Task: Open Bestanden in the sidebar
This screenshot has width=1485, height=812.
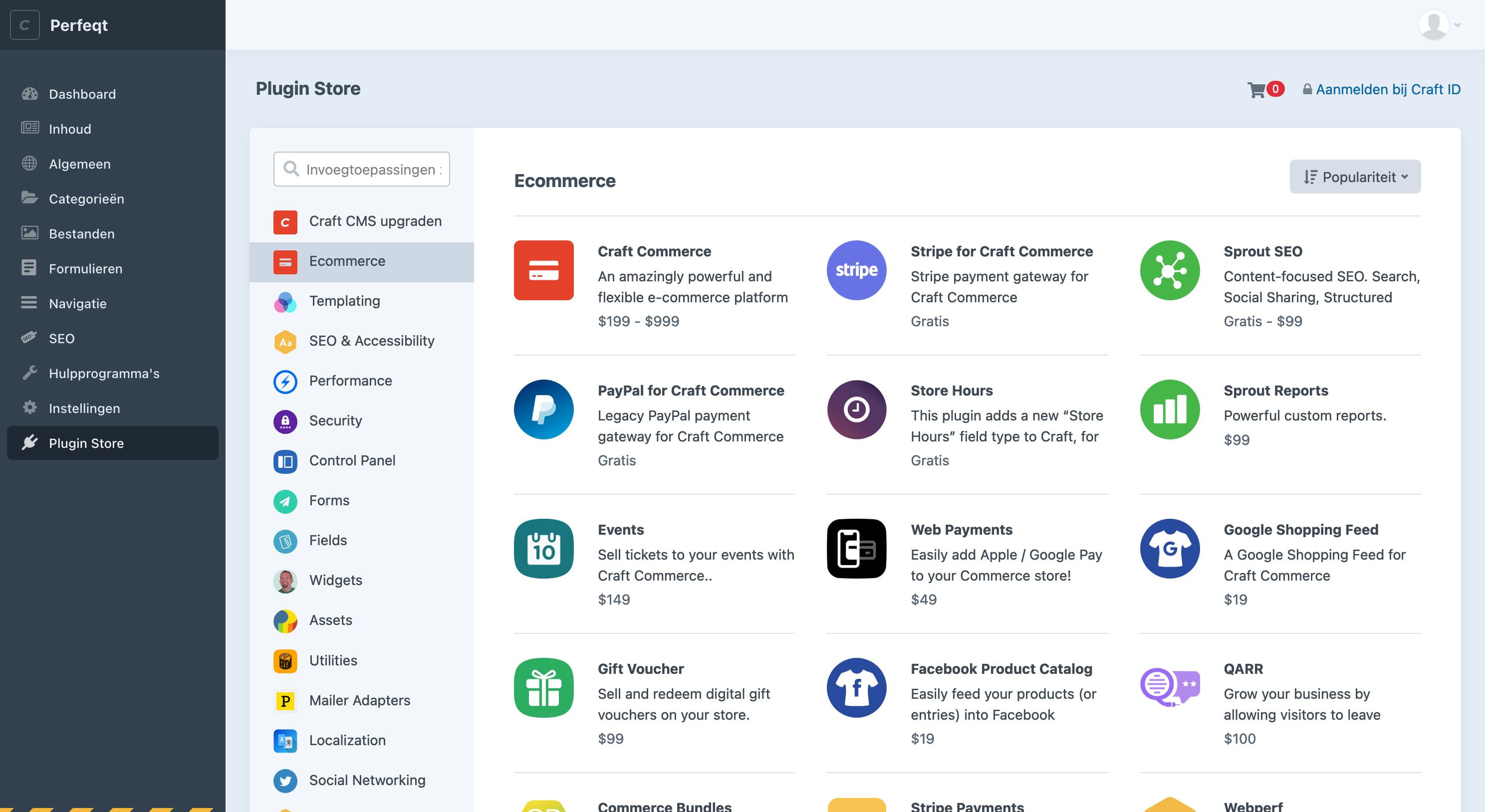Action: [112, 233]
